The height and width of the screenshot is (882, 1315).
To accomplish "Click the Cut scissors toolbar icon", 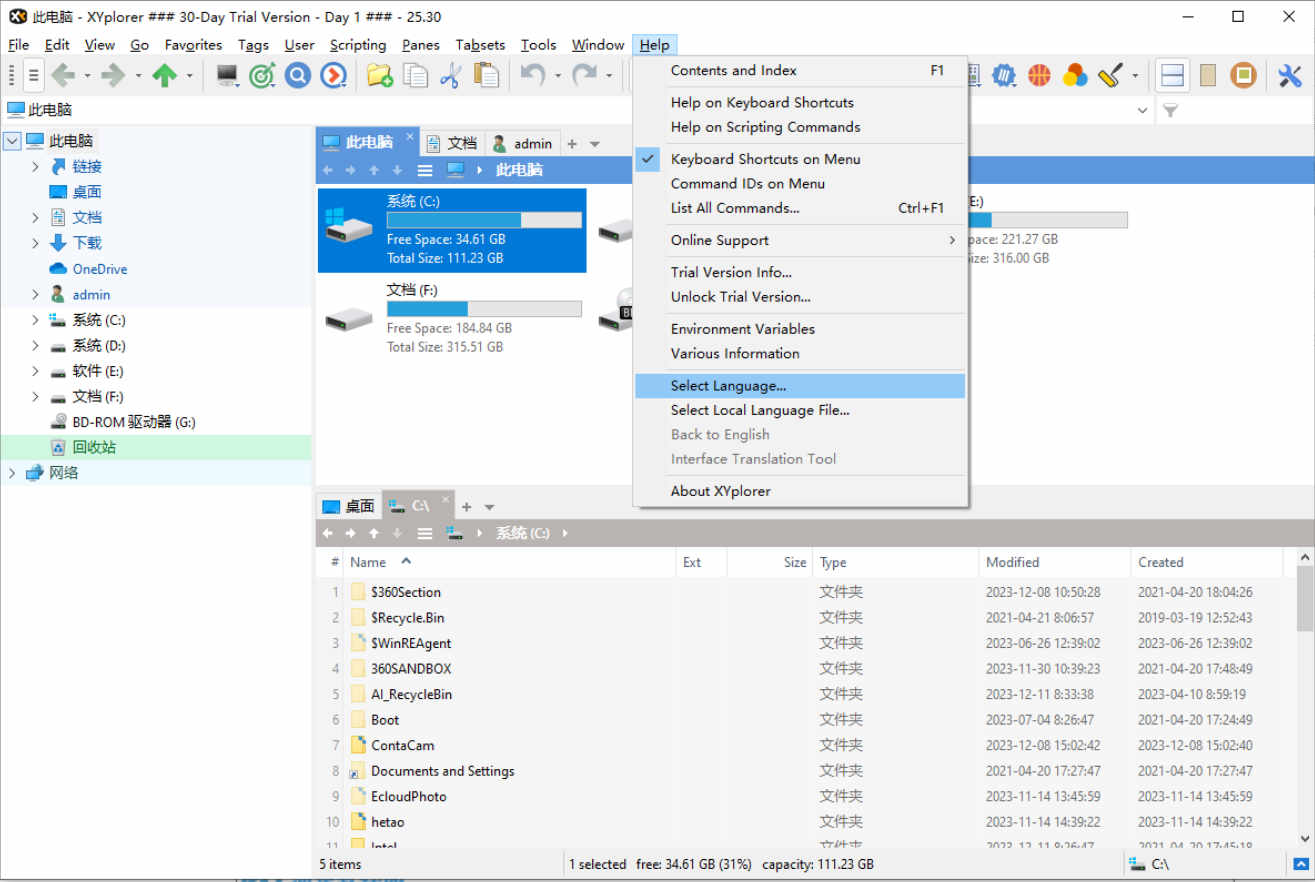I will [450, 75].
